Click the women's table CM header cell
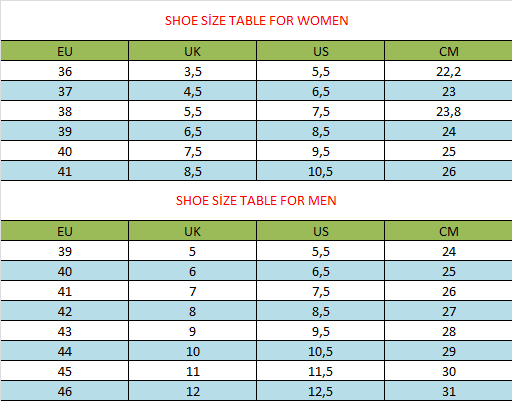The height and width of the screenshot is (402, 512). coord(448,51)
